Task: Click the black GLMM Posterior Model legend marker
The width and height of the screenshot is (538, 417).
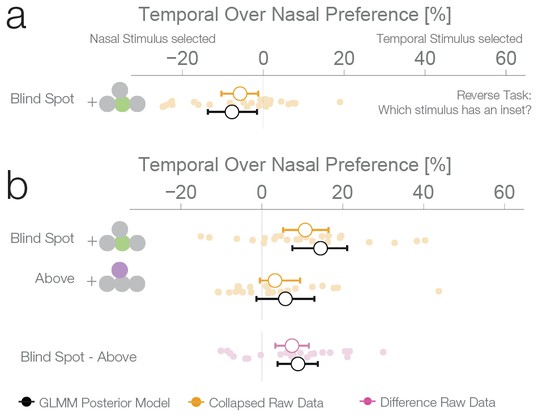Action: coord(26,402)
